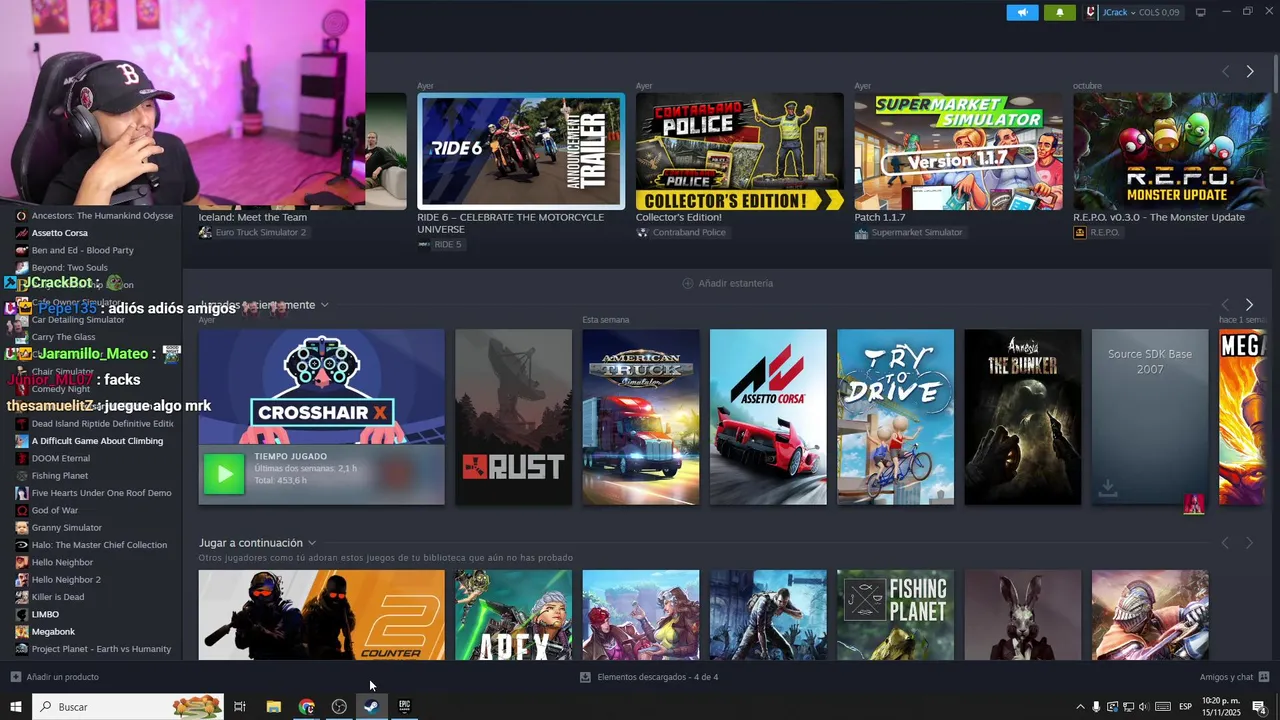The height and width of the screenshot is (720, 1280).
Task: Open the green notifications bell
Action: pyautogui.click(x=1060, y=12)
